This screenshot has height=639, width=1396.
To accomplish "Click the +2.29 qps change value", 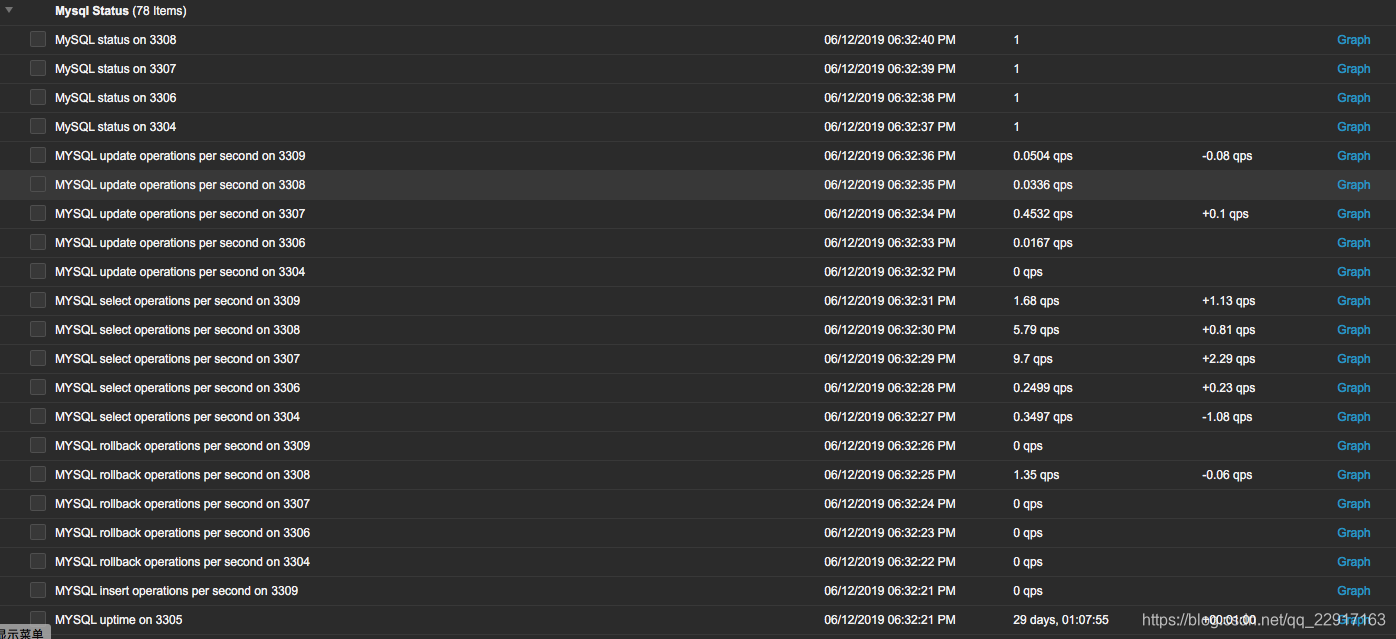I will pos(1228,359).
